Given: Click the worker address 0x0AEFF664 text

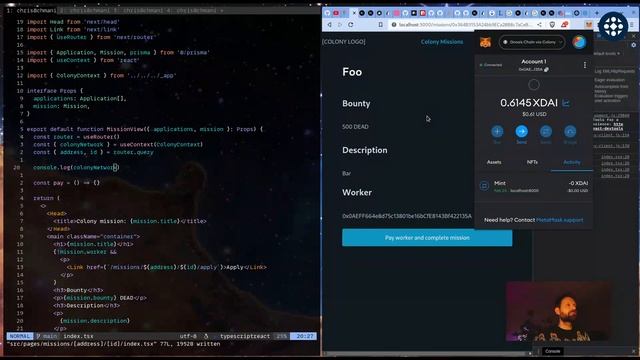Looking at the screenshot, I should tap(407, 216).
